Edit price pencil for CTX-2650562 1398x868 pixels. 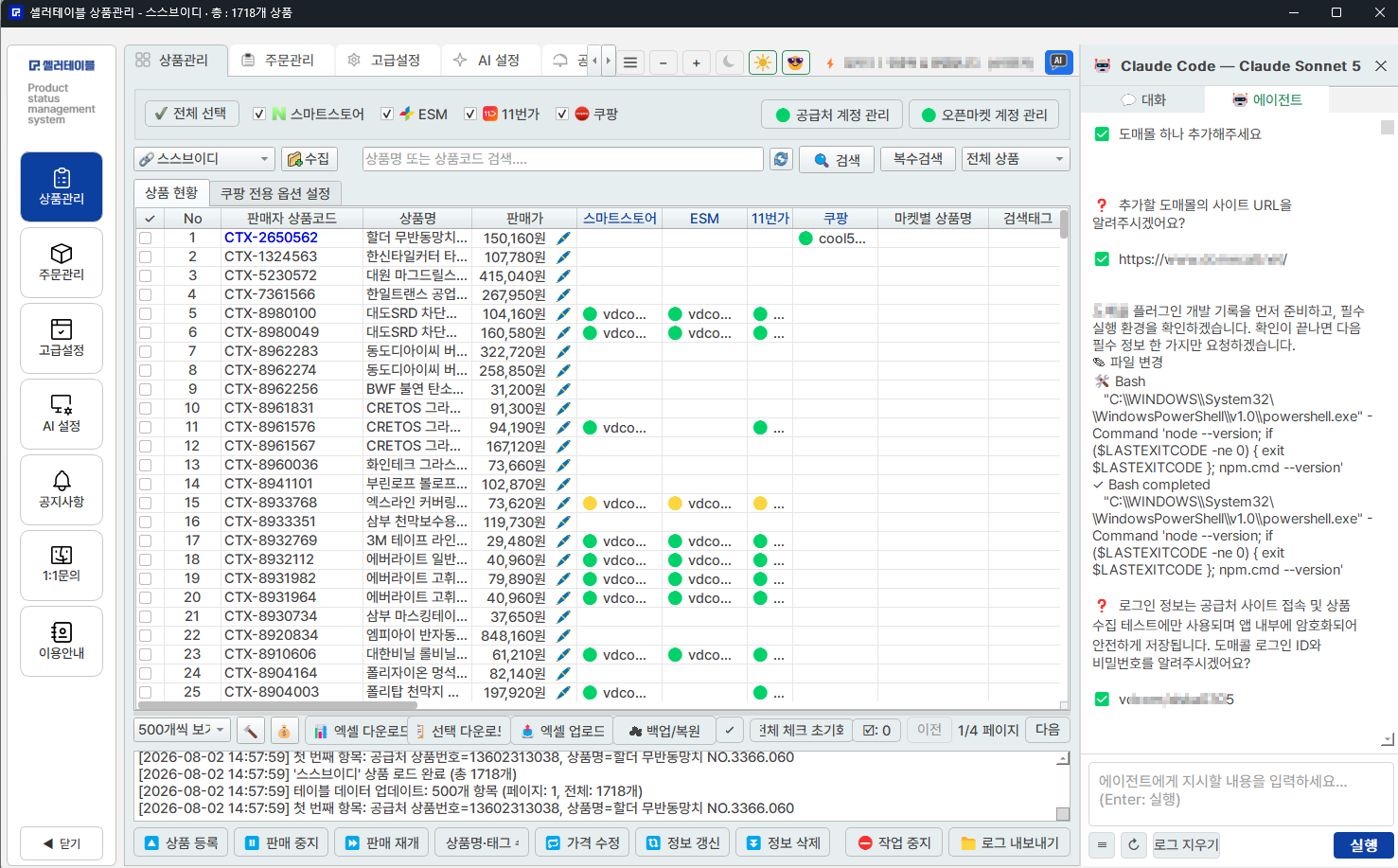pyautogui.click(x=564, y=238)
